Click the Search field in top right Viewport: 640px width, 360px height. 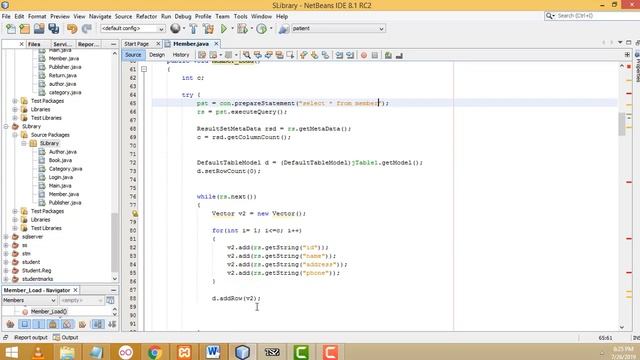pyautogui.click(x=592, y=16)
